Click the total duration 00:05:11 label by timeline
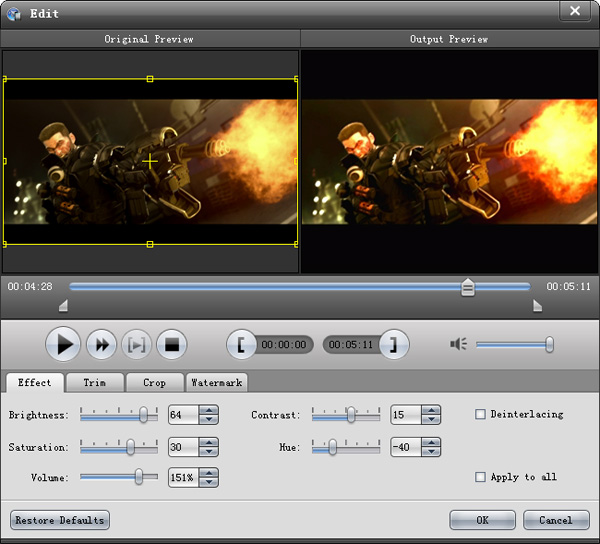 [x=568, y=287]
